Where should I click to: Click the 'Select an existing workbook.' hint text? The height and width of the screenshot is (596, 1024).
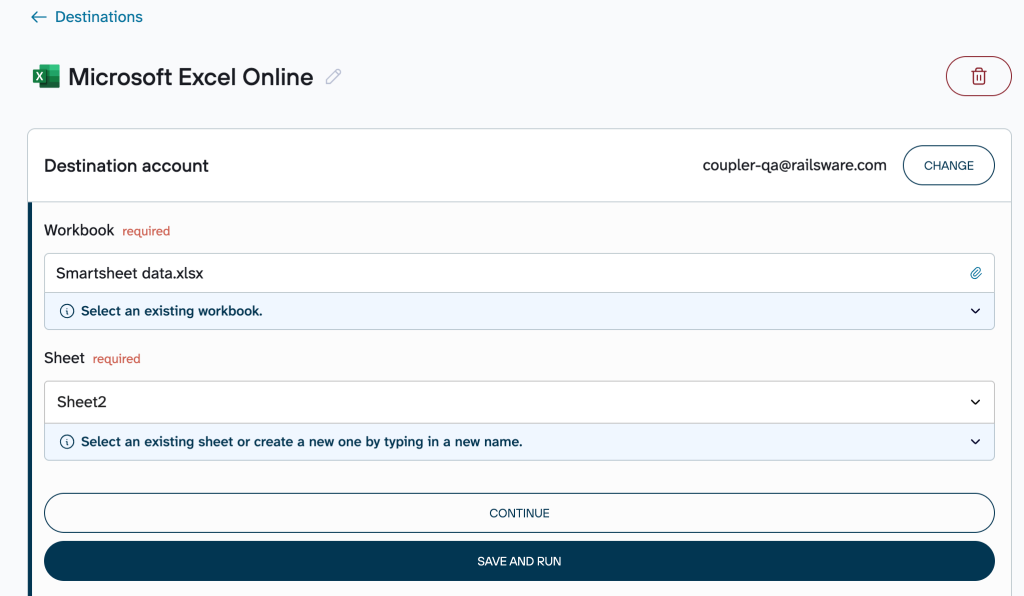[x=171, y=311]
